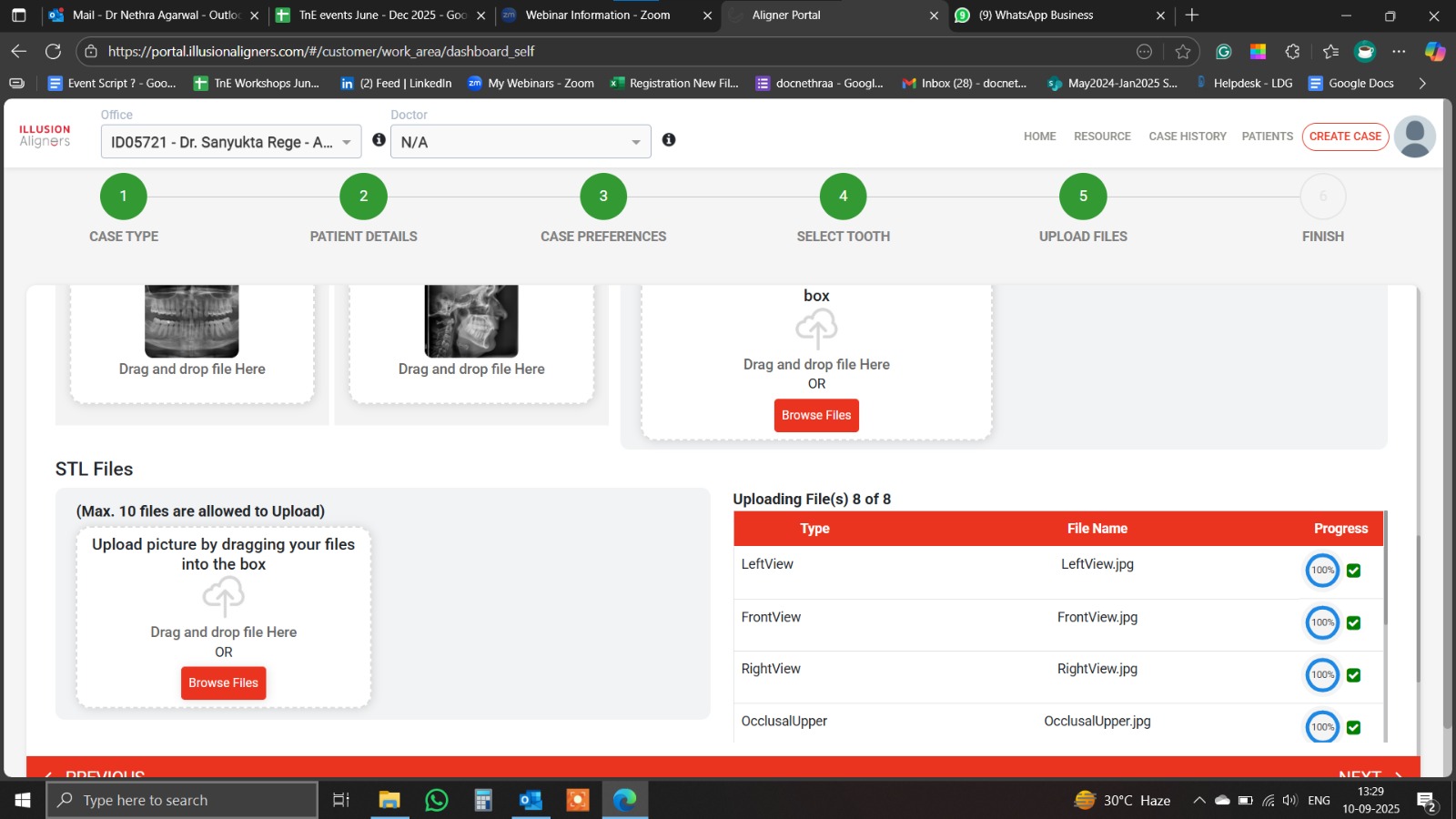1456x819 pixels.
Task: Add this page to favorites star icon
Action: tap(1183, 52)
